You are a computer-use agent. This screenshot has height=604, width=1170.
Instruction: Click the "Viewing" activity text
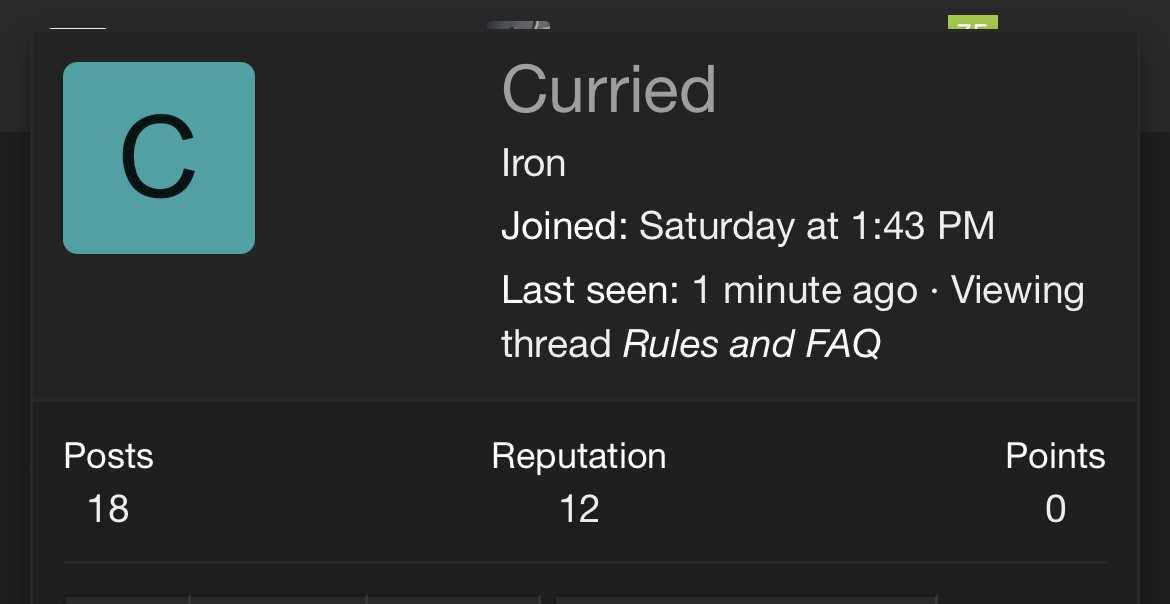point(1018,291)
